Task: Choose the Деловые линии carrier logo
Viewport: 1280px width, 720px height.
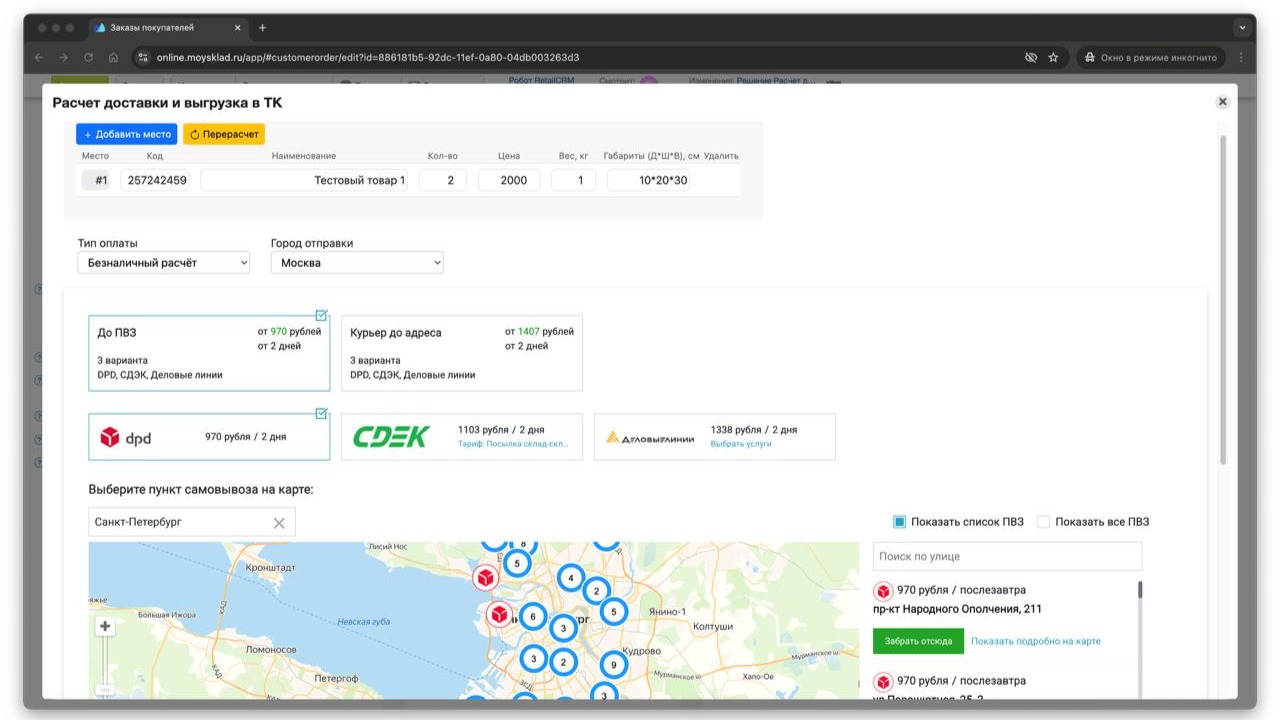Action: (x=650, y=437)
